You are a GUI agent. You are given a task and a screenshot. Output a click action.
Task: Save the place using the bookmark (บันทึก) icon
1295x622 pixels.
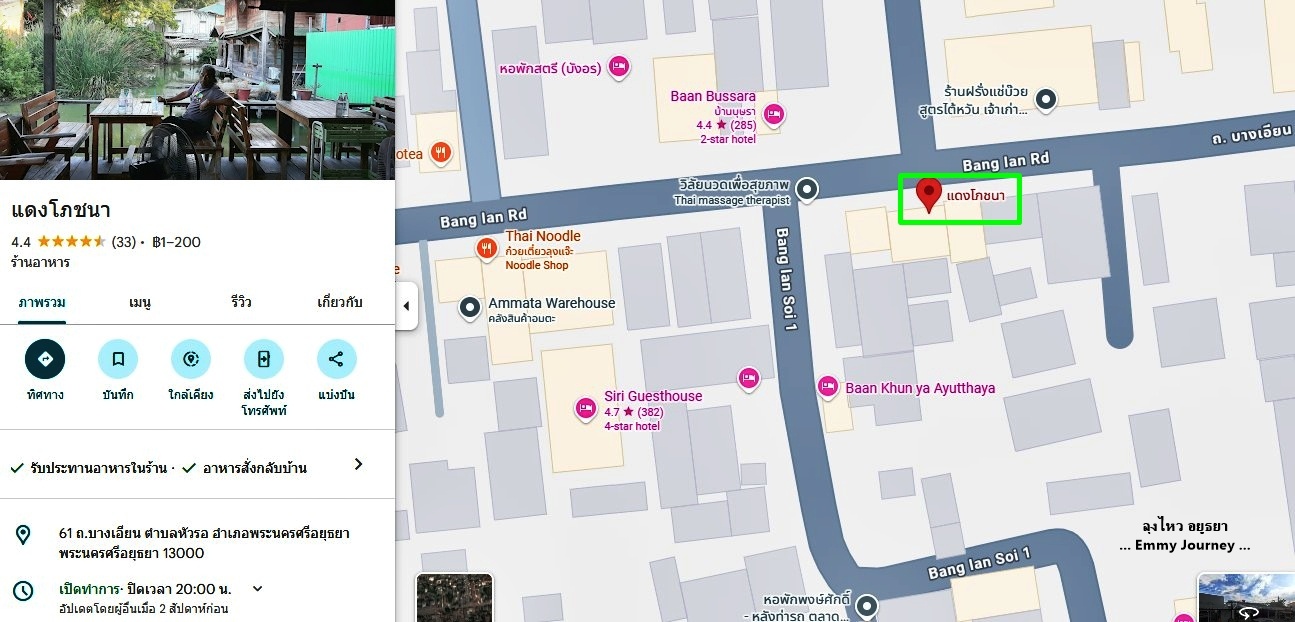pos(118,359)
